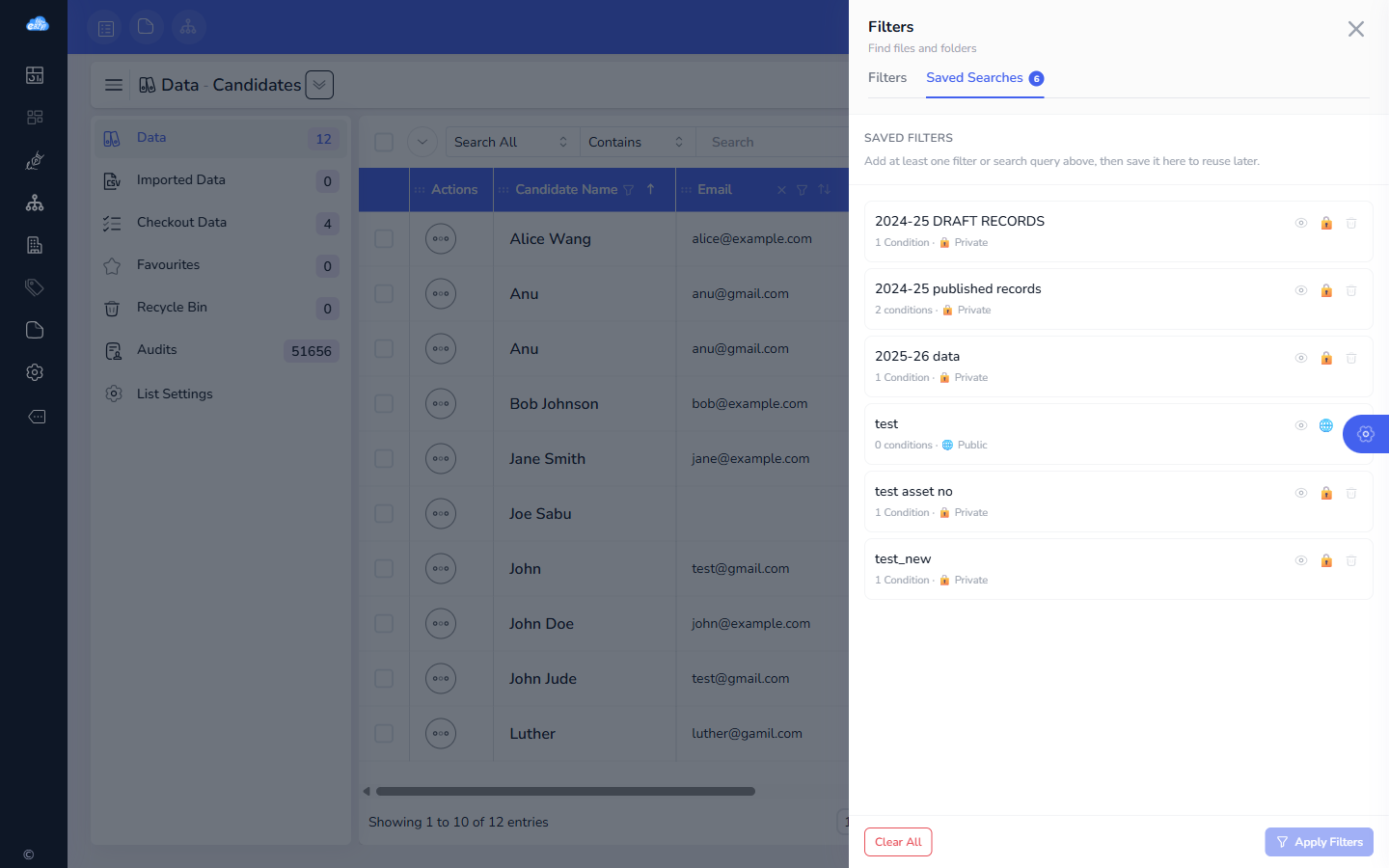Open the hamburger menu beside Data Candidates
The width and height of the screenshot is (1389, 868).
(114, 85)
